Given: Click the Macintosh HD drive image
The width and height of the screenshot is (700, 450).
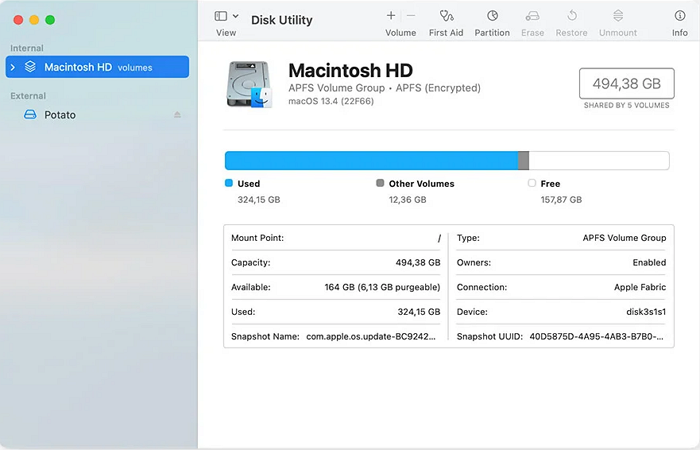Looking at the screenshot, I should (249, 84).
